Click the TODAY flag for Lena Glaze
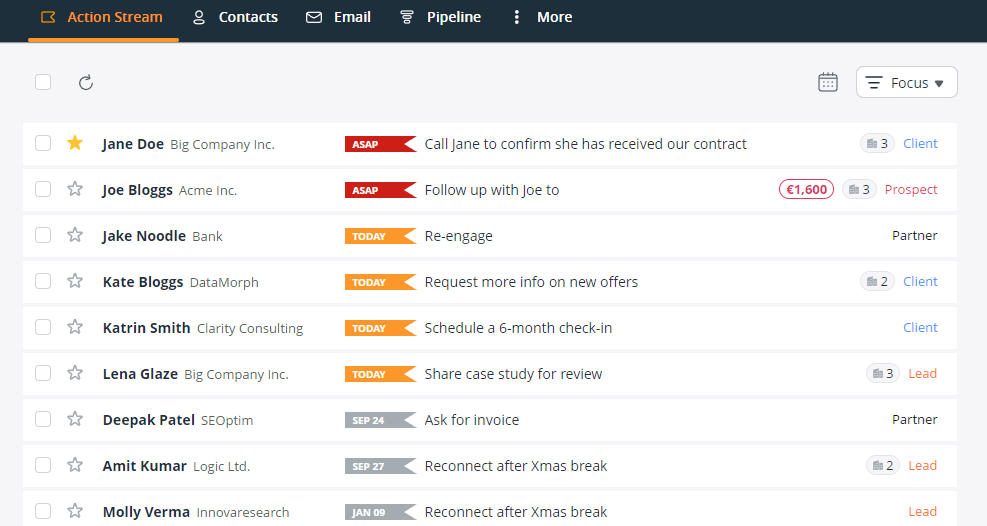 380,374
